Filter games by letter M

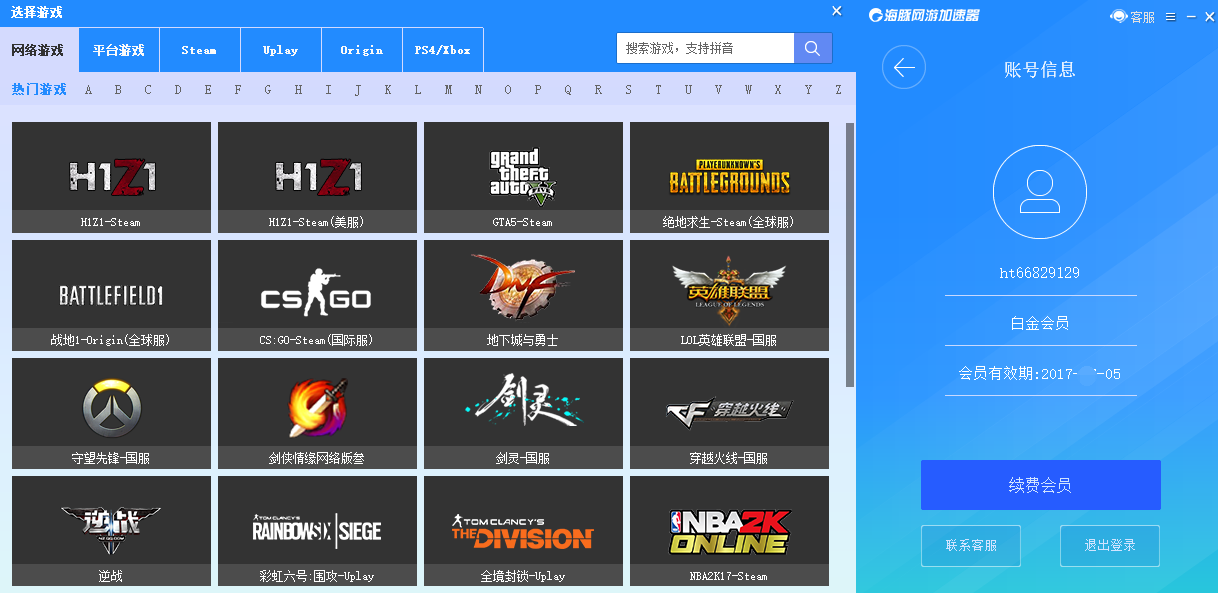pos(448,90)
